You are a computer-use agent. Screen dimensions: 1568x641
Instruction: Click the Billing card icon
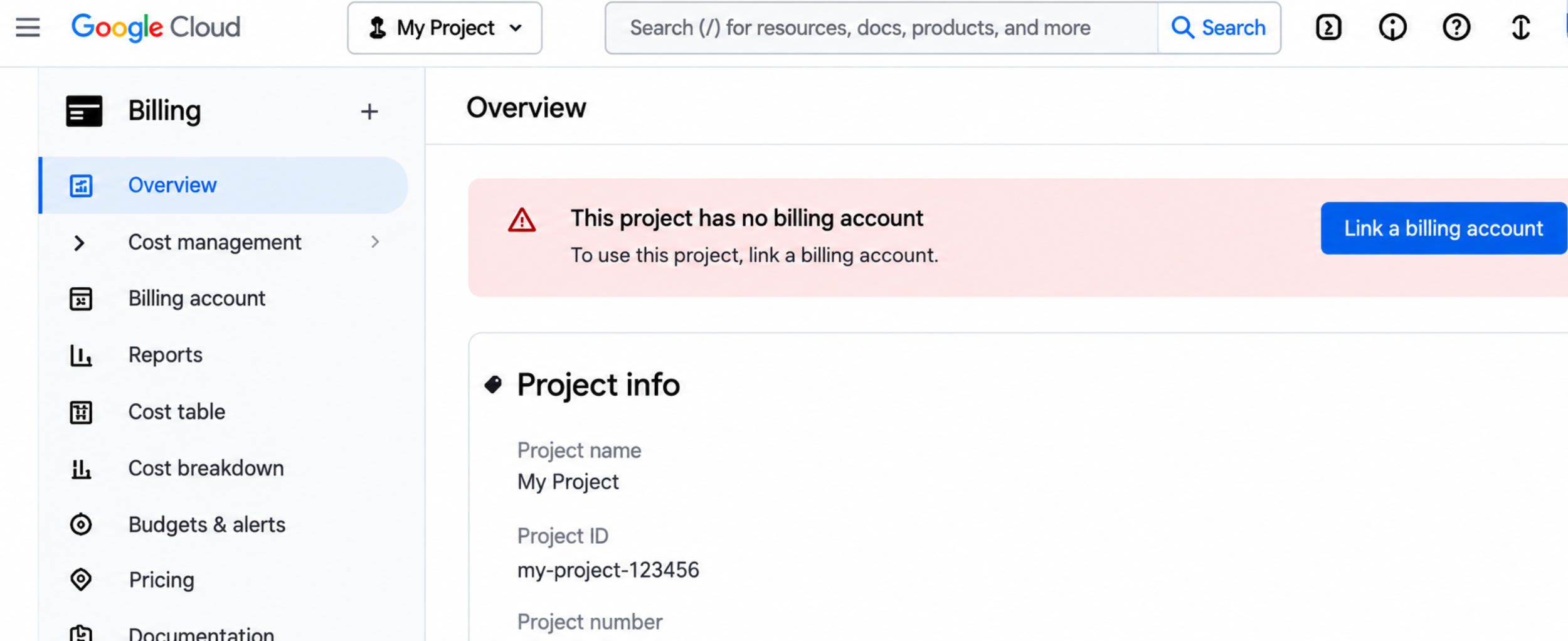click(84, 111)
